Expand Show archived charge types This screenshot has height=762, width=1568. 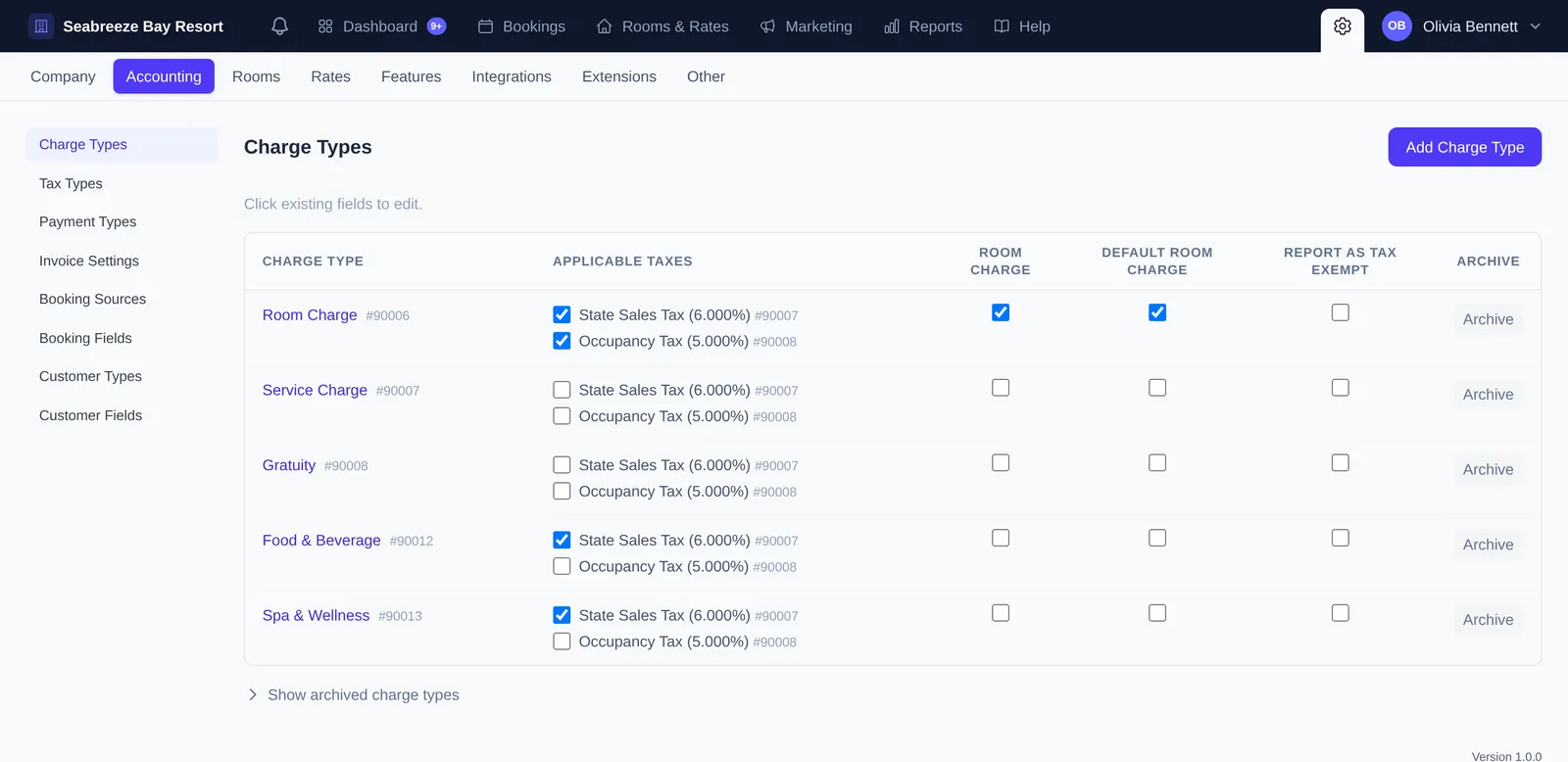353,694
